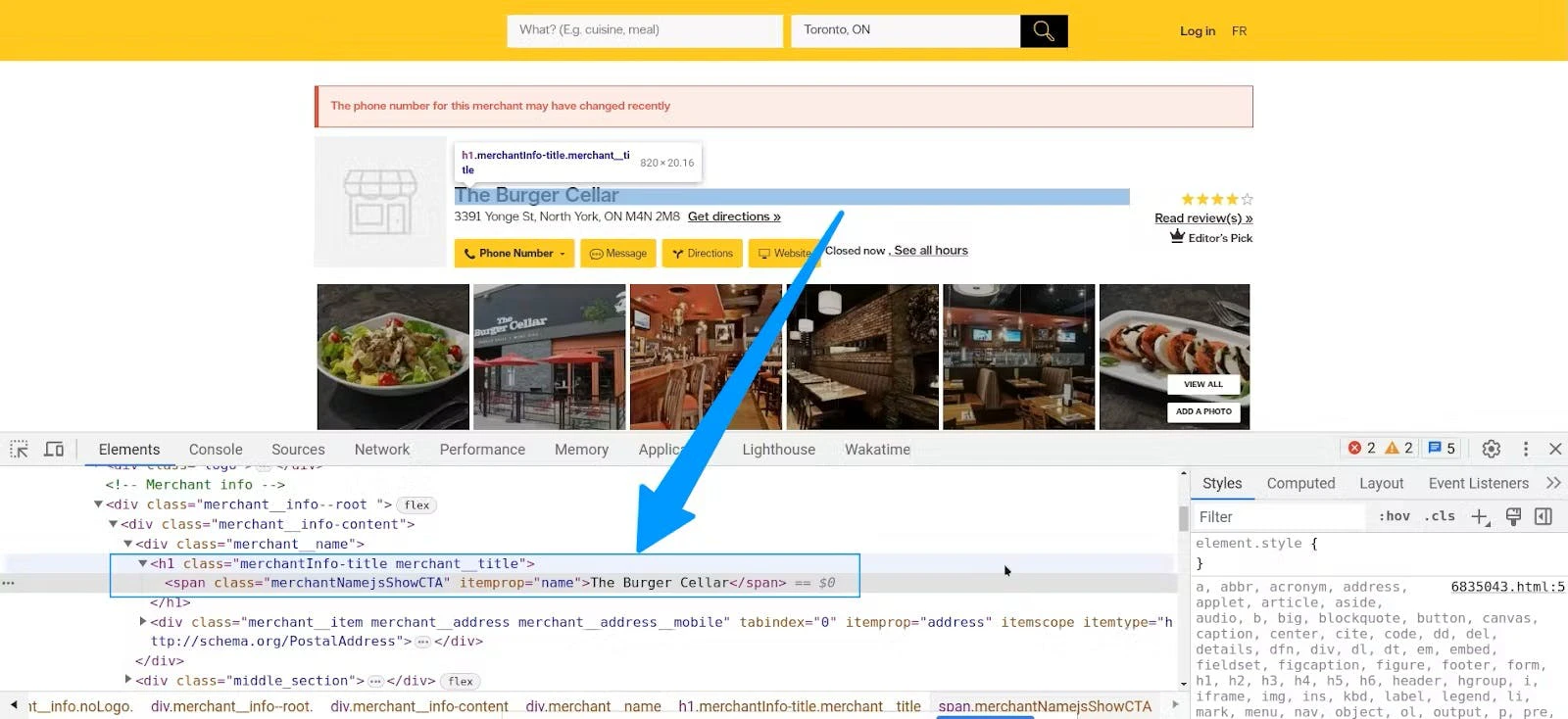This screenshot has width=1568, height=719.
Task: Open DevTools settings gear
Action: click(1492, 449)
